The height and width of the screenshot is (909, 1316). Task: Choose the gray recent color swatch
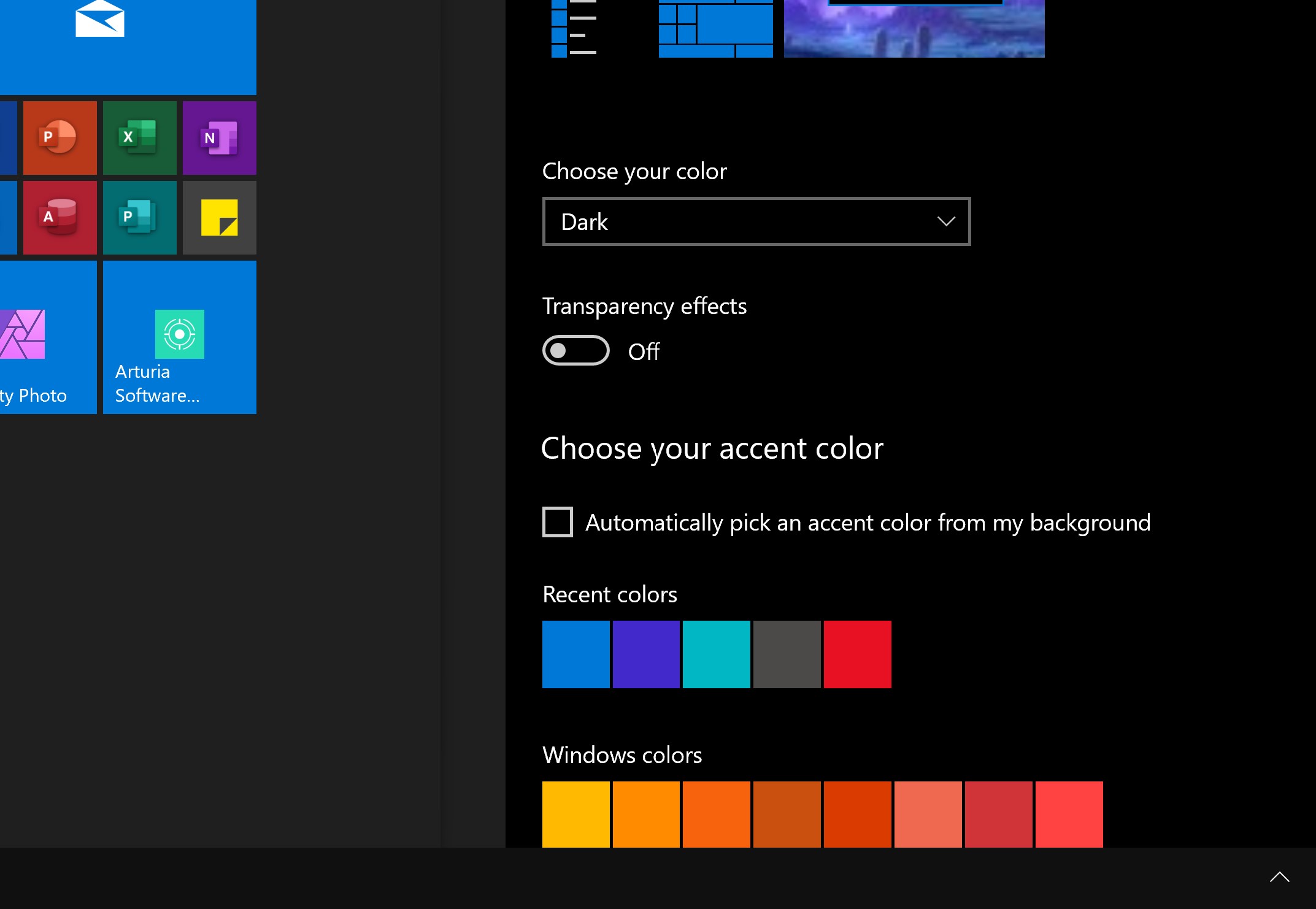[787, 654]
